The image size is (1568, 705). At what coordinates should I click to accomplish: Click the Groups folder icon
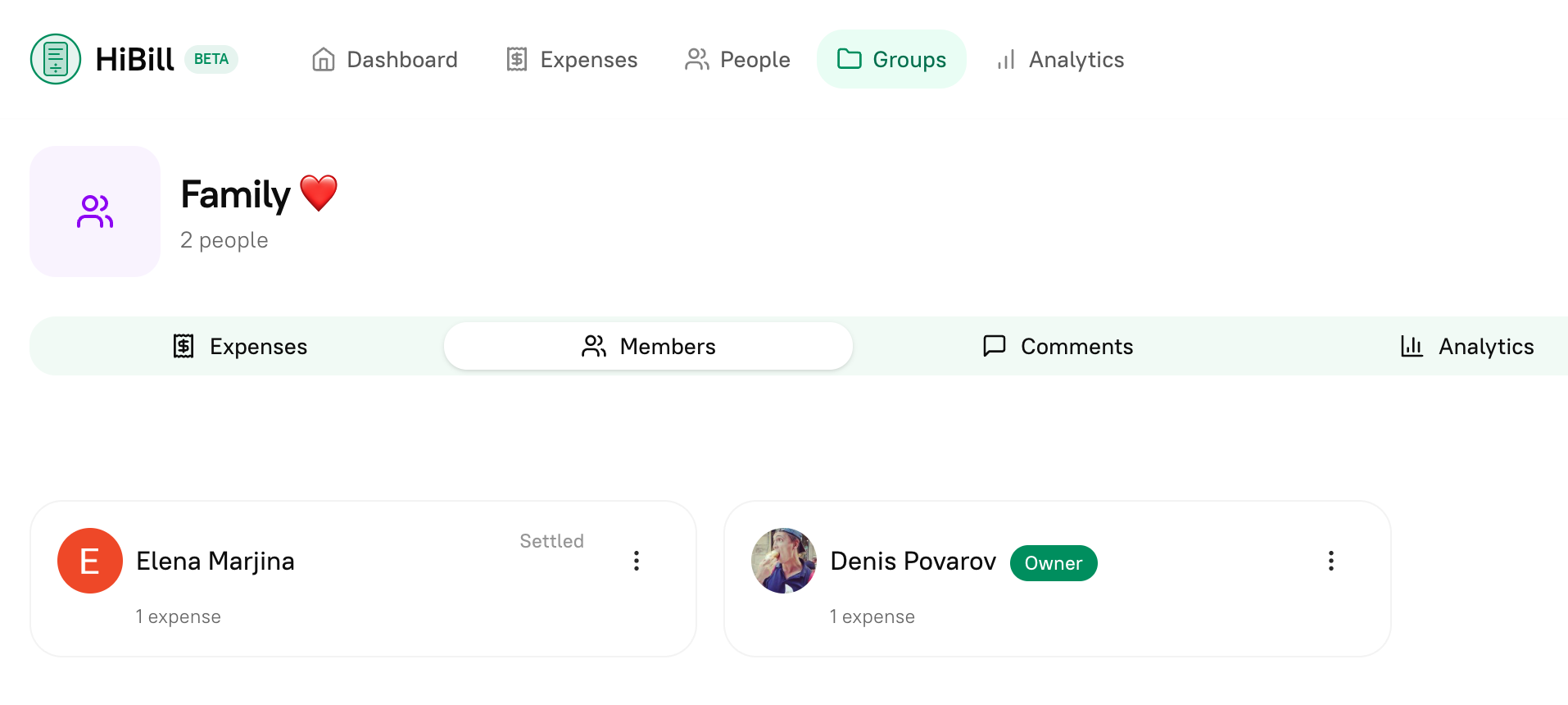(x=850, y=59)
